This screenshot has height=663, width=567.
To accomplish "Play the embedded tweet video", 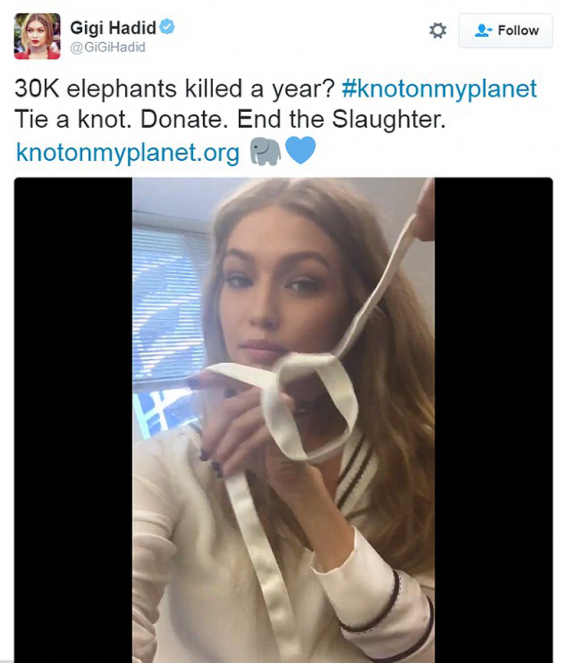I will tap(283, 420).
